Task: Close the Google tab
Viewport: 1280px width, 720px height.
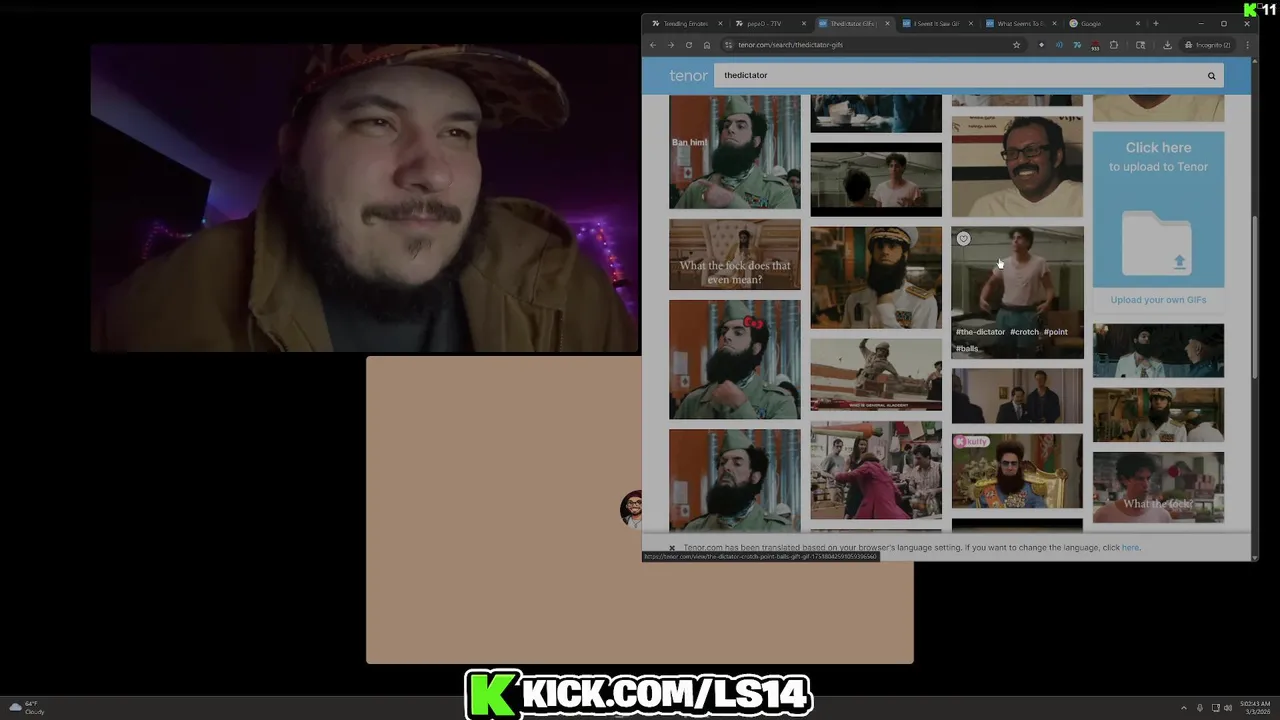Action: click(x=1137, y=23)
